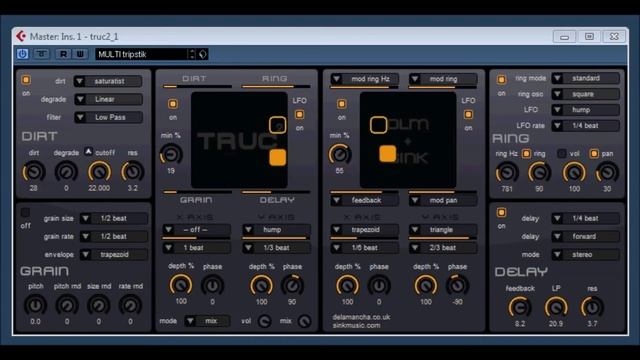Toggle the DIRT section on switch

(26, 80)
